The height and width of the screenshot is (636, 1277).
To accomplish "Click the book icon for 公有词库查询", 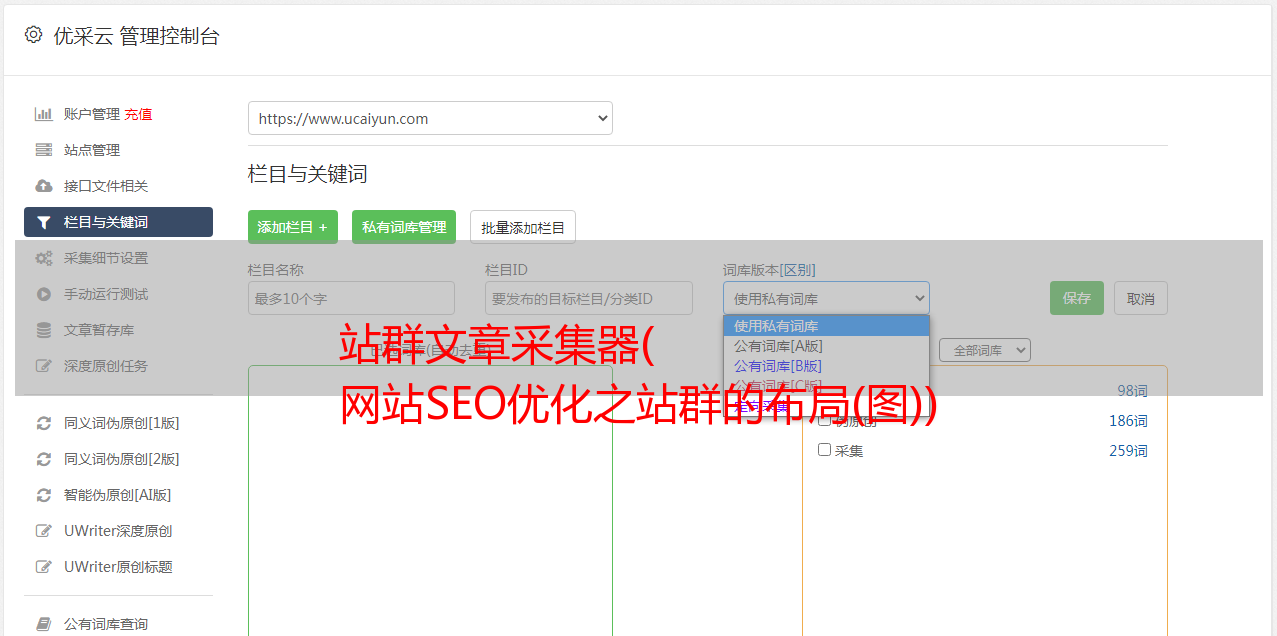I will pos(43,624).
